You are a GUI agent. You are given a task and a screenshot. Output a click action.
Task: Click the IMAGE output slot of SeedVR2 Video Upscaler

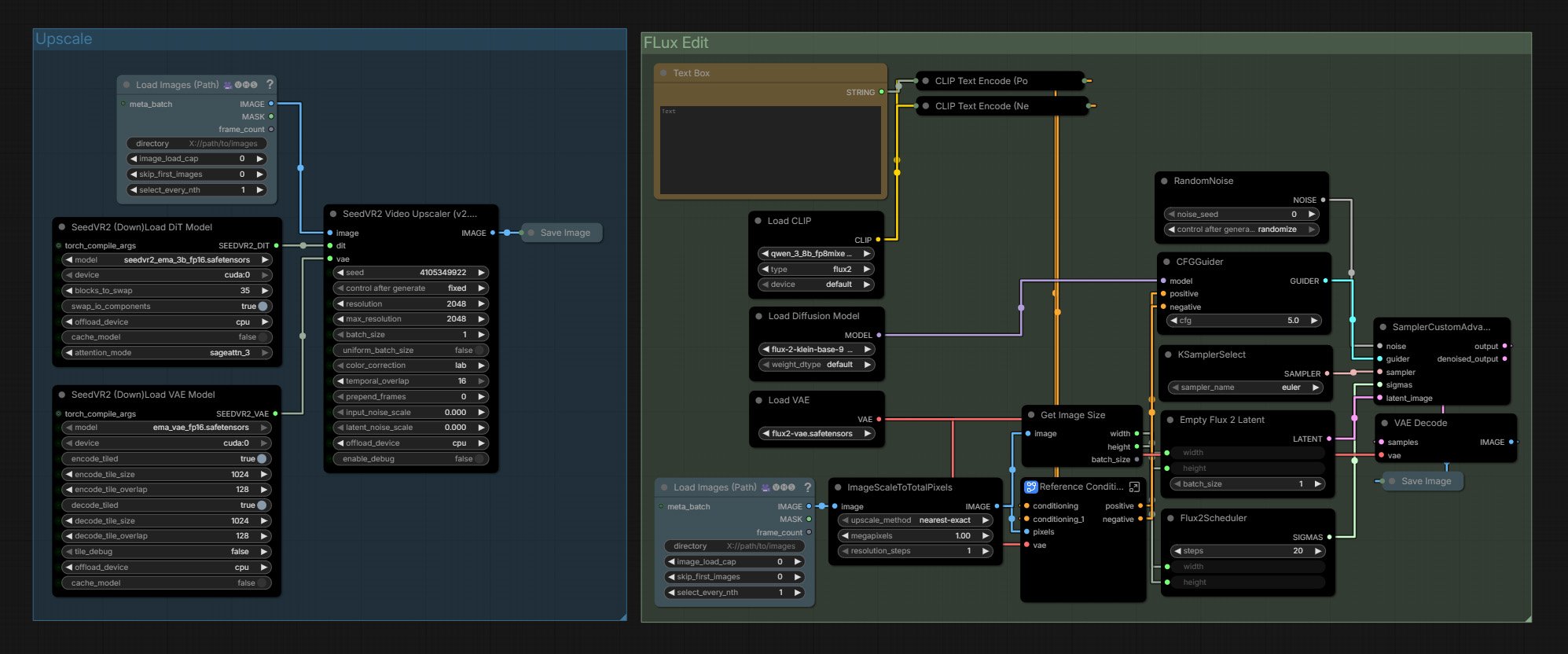(493, 233)
